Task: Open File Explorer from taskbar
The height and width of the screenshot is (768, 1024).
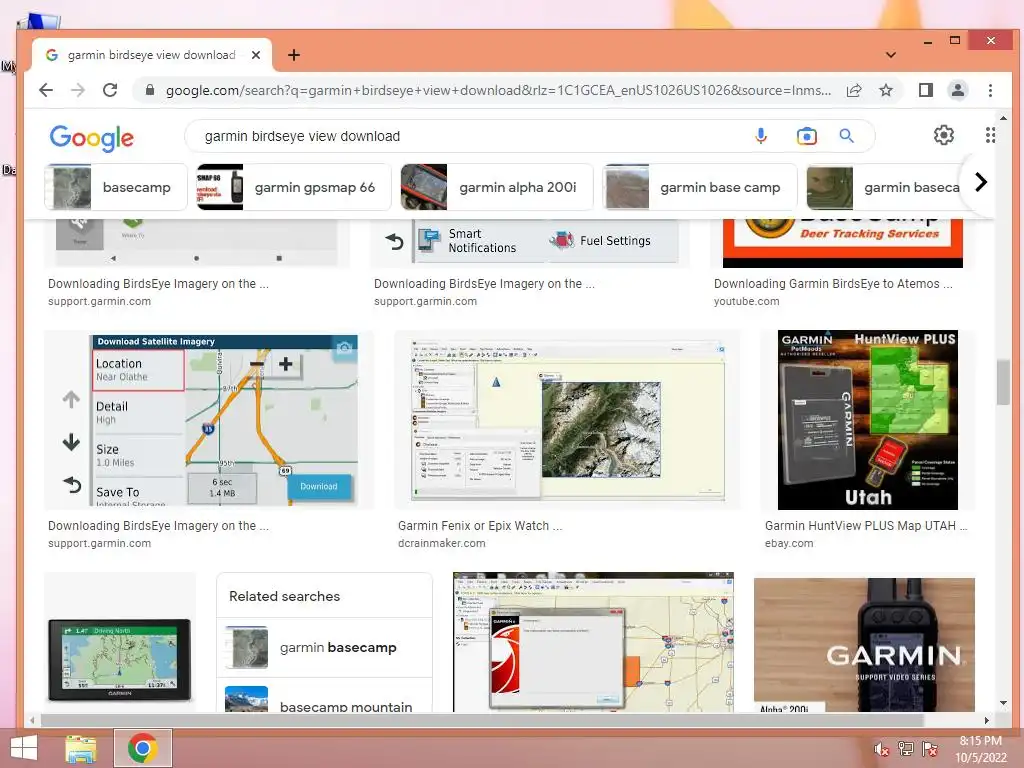Action: coord(81,748)
